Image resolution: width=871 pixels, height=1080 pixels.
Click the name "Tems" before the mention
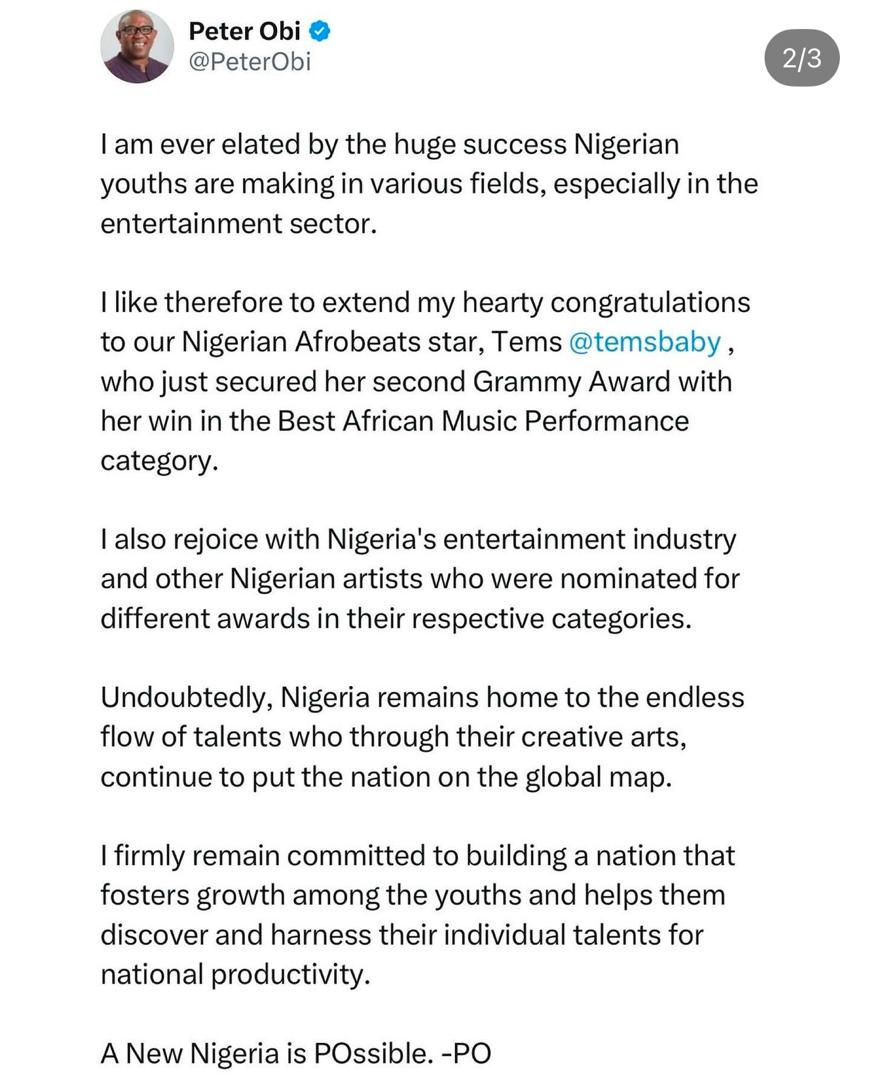coord(527,342)
